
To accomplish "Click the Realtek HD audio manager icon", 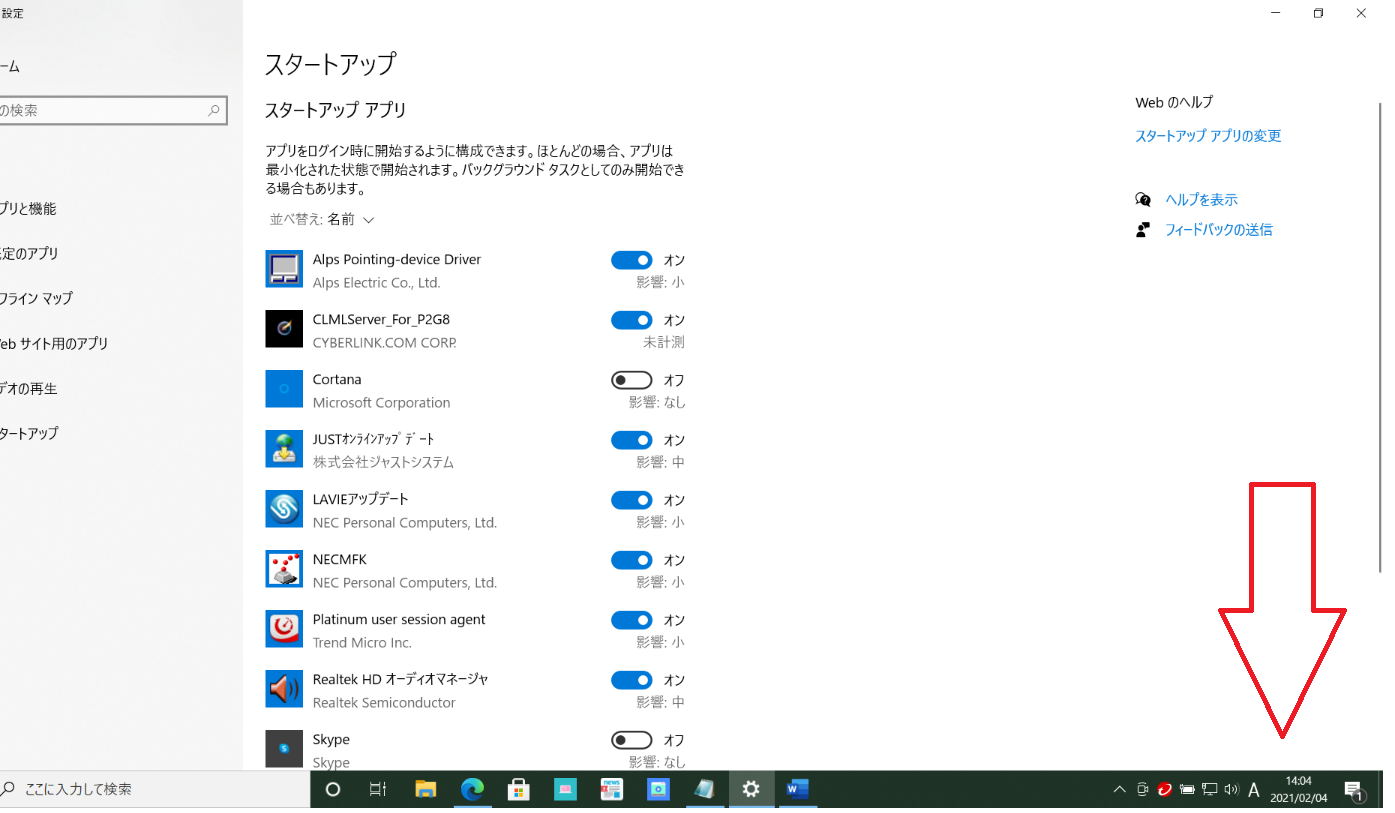I will pos(284,689).
